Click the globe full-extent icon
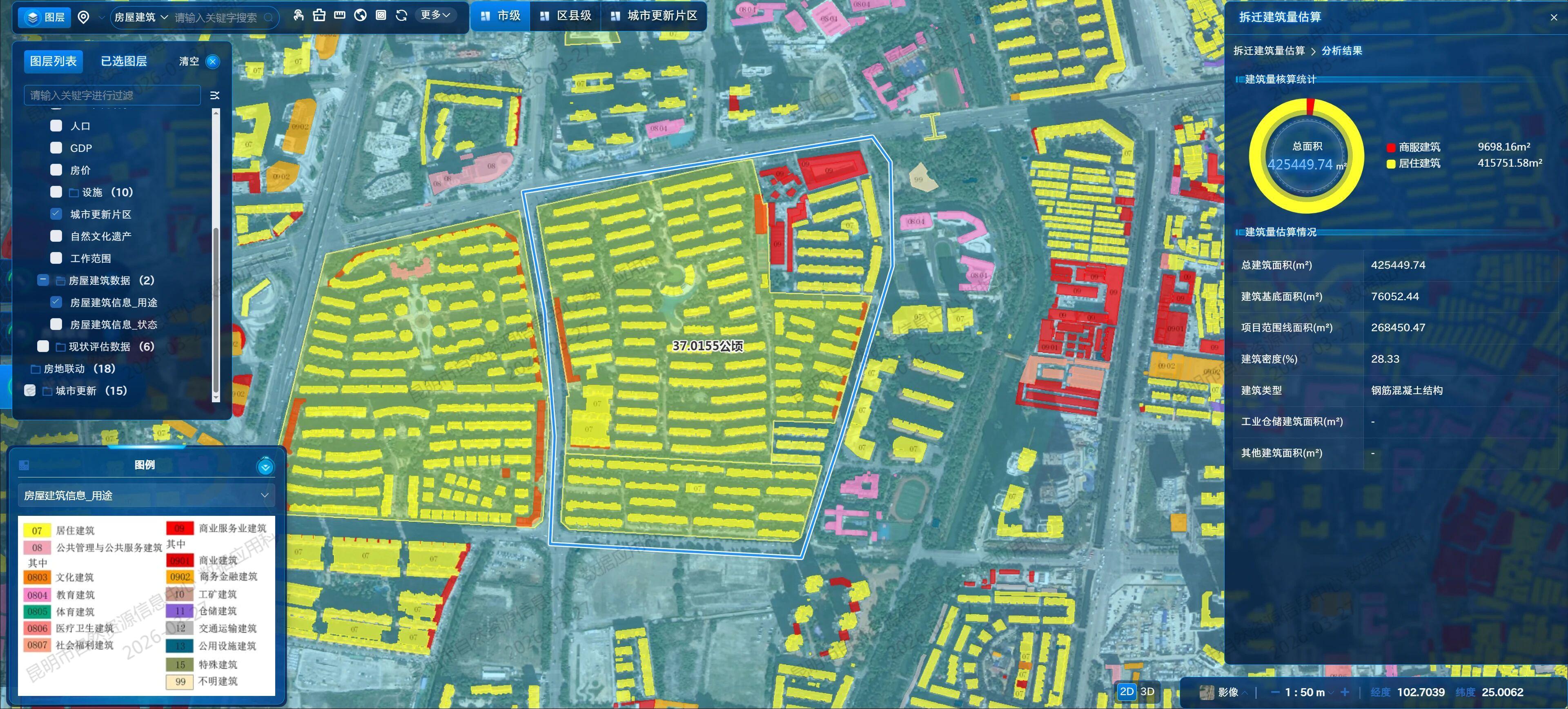This screenshot has height=709, width=1568. tap(360, 16)
